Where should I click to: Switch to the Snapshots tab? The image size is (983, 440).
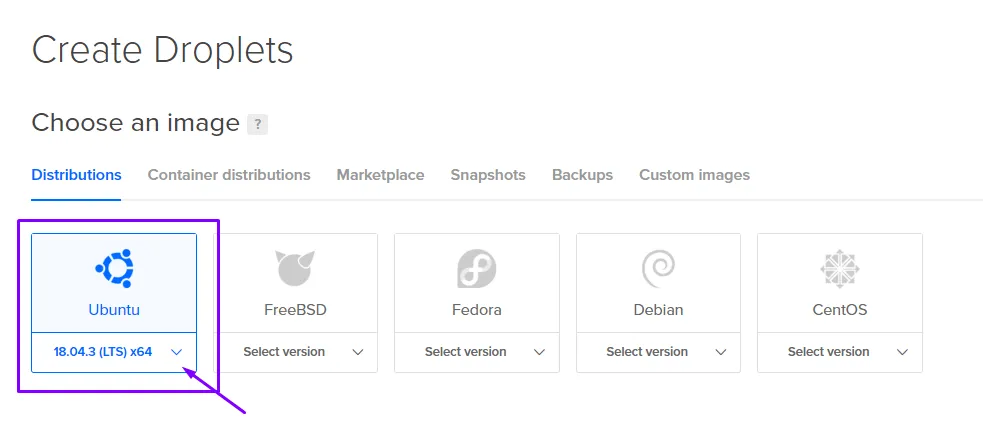[x=488, y=175]
